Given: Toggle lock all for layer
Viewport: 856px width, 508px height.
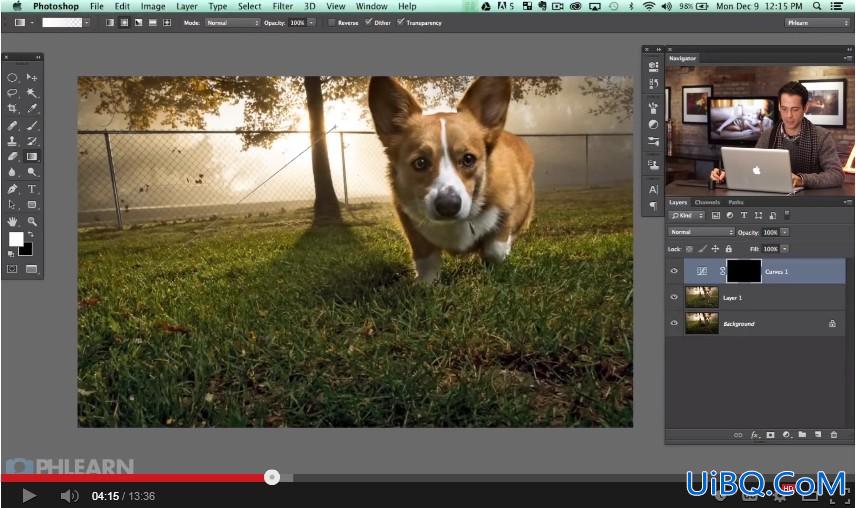Looking at the screenshot, I should tap(728, 249).
